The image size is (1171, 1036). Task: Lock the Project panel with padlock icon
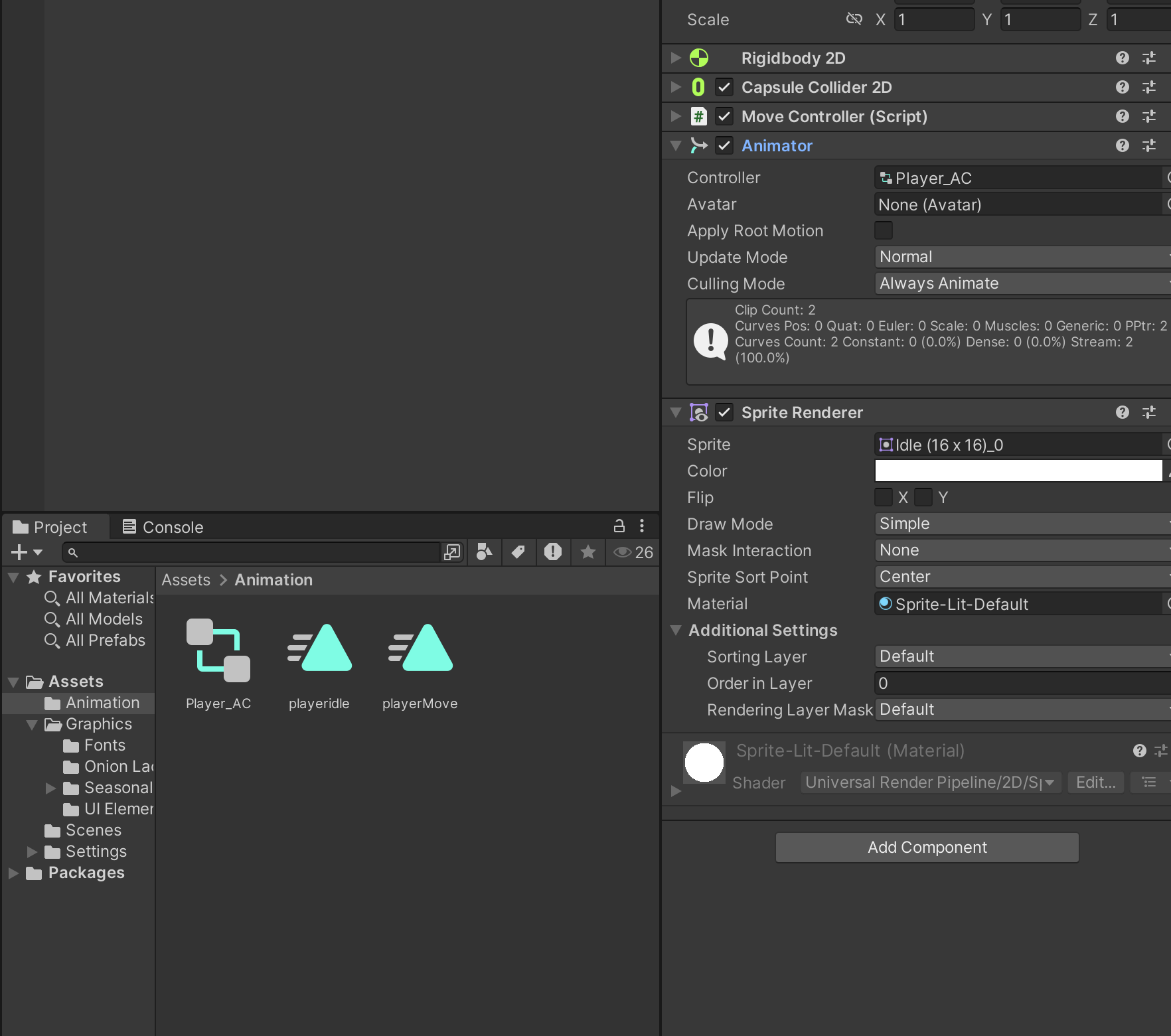click(x=619, y=526)
